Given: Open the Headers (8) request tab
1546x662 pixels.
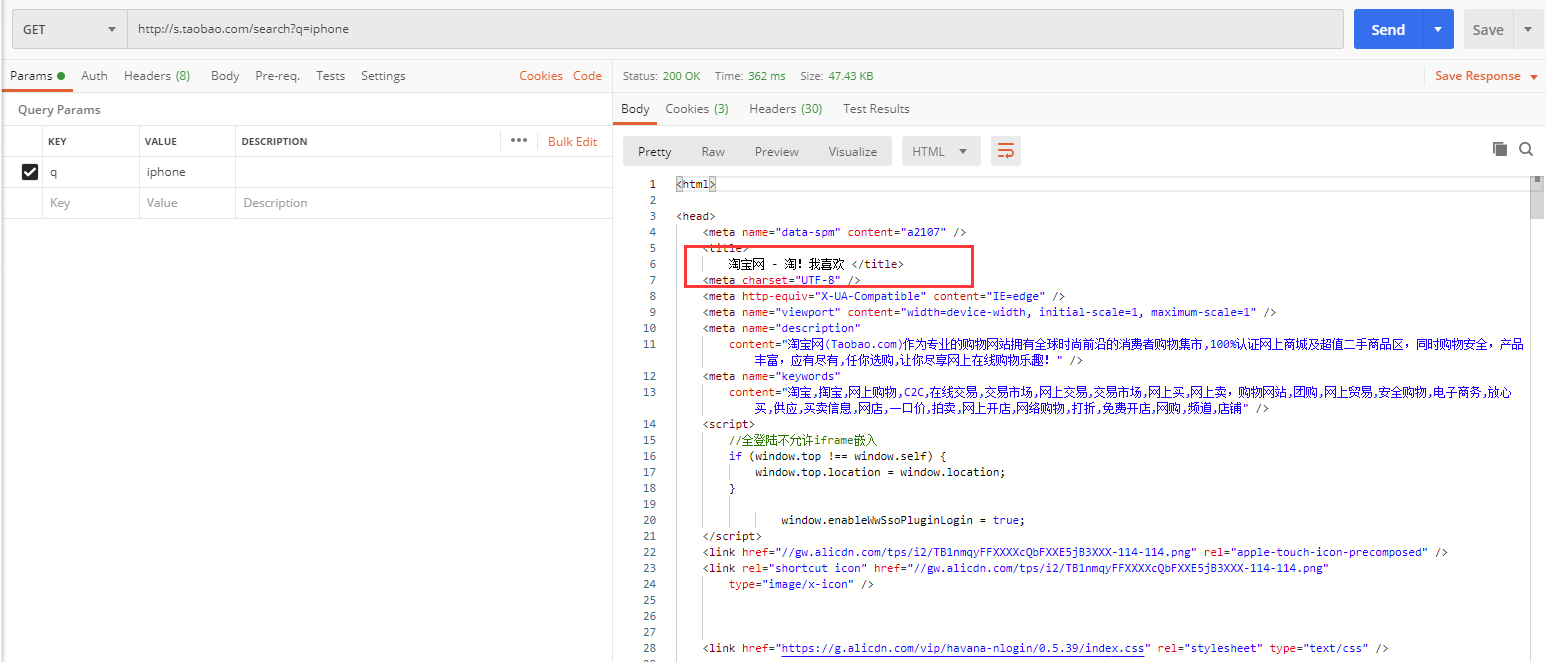Looking at the screenshot, I should [x=157, y=76].
